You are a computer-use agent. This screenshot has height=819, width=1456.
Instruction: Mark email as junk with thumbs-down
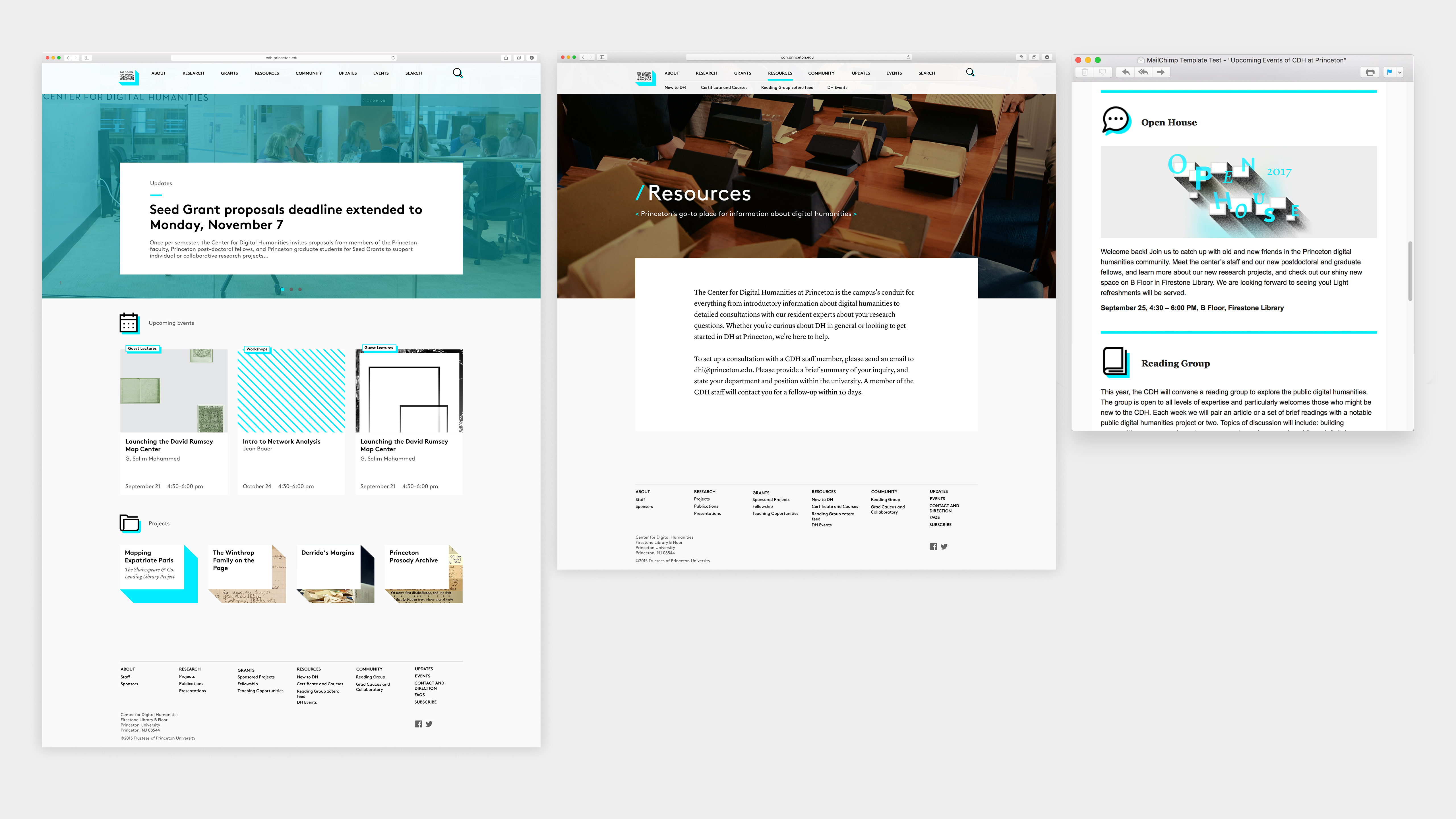[x=1102, y=72]
